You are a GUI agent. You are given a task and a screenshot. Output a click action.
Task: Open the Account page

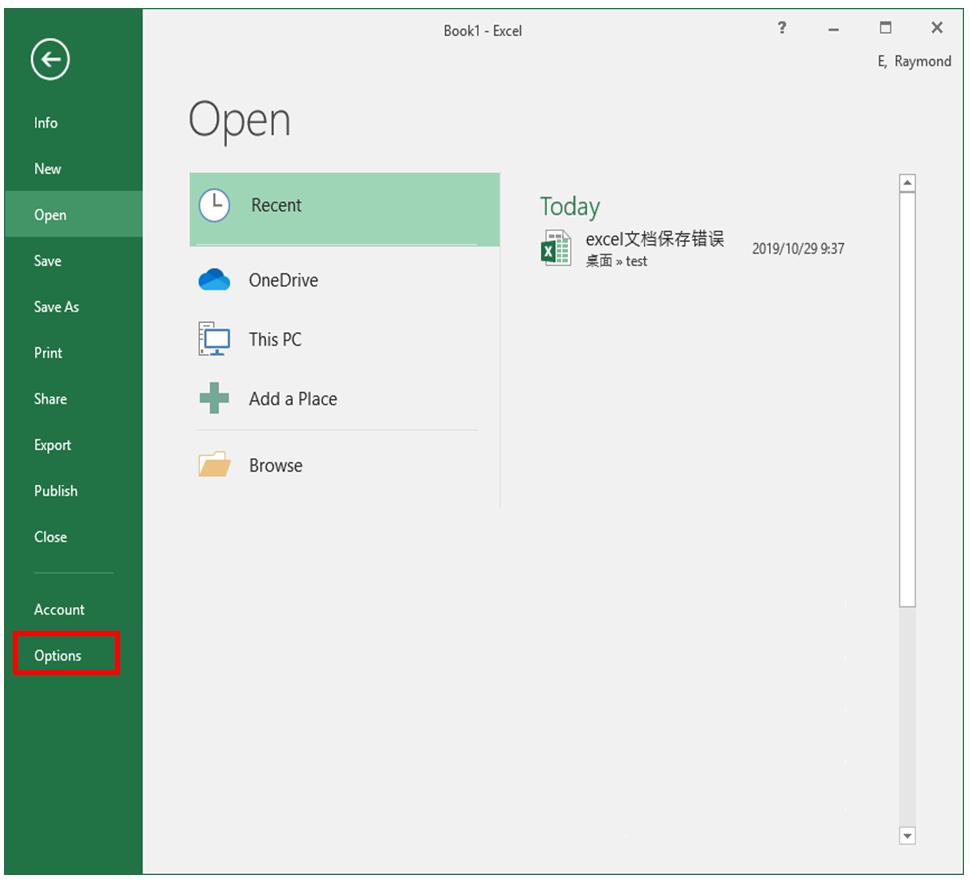point(59,610)
